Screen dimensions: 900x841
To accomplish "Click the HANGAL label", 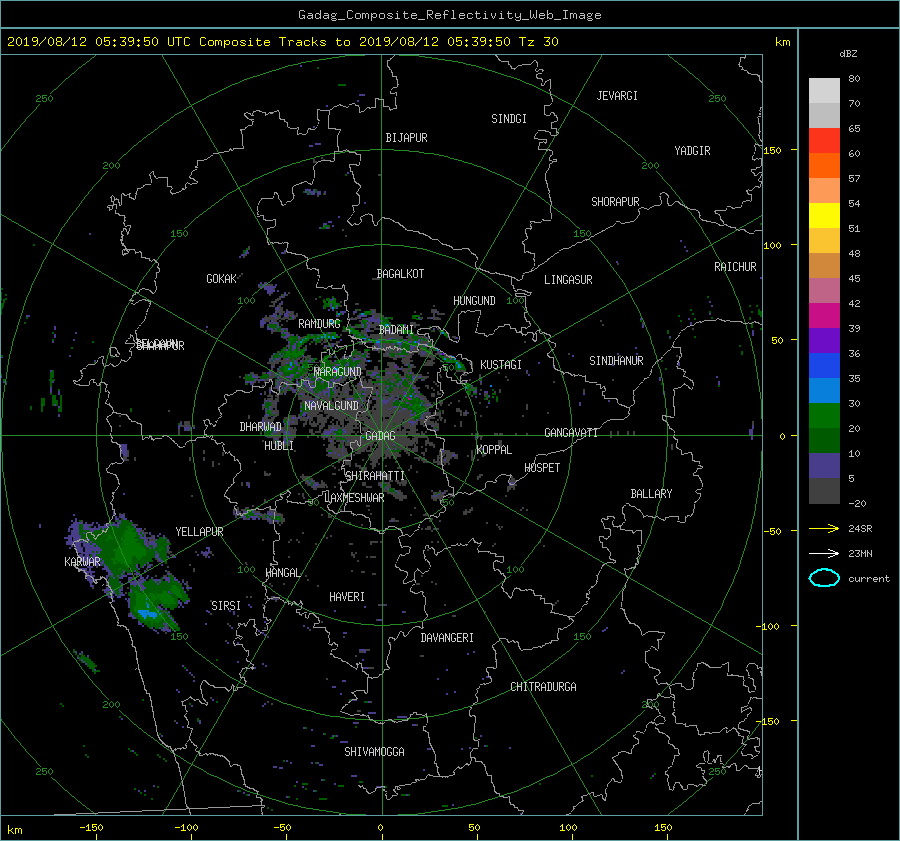I will pos(283,573).
